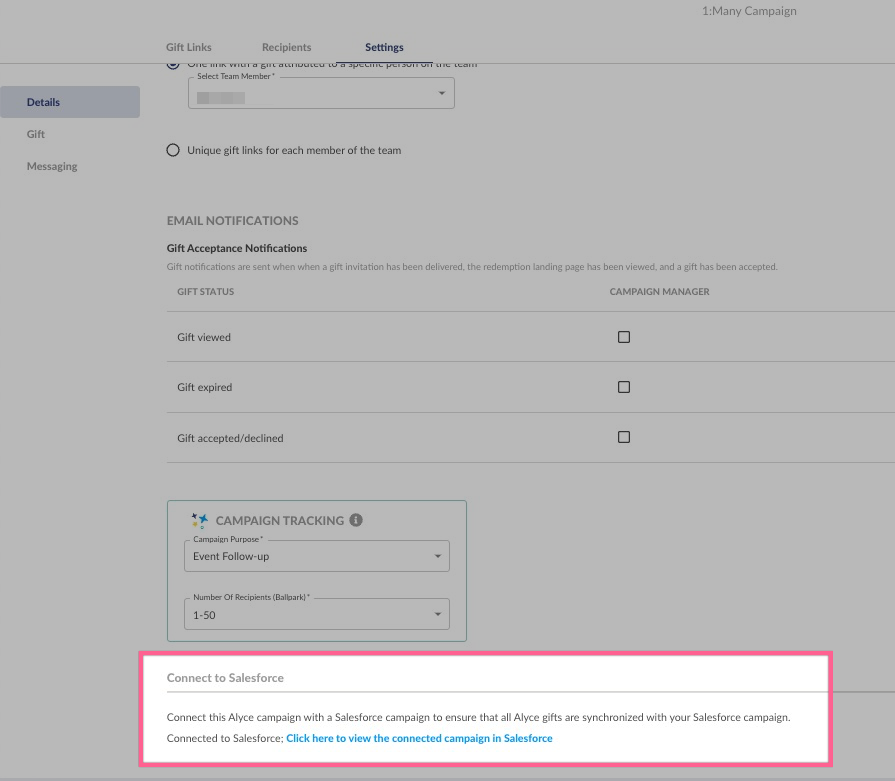This screenshot has width=895, height=781.
Task: Click the CAMPAIGN MANAGER column header
Action: 659,292
